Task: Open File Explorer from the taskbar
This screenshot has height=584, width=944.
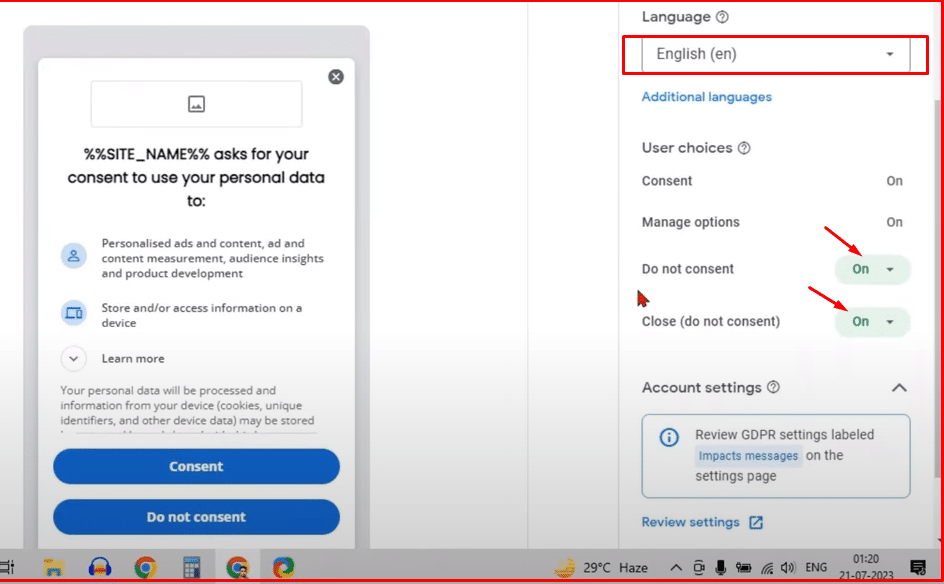Action: (x=54, y=567)
